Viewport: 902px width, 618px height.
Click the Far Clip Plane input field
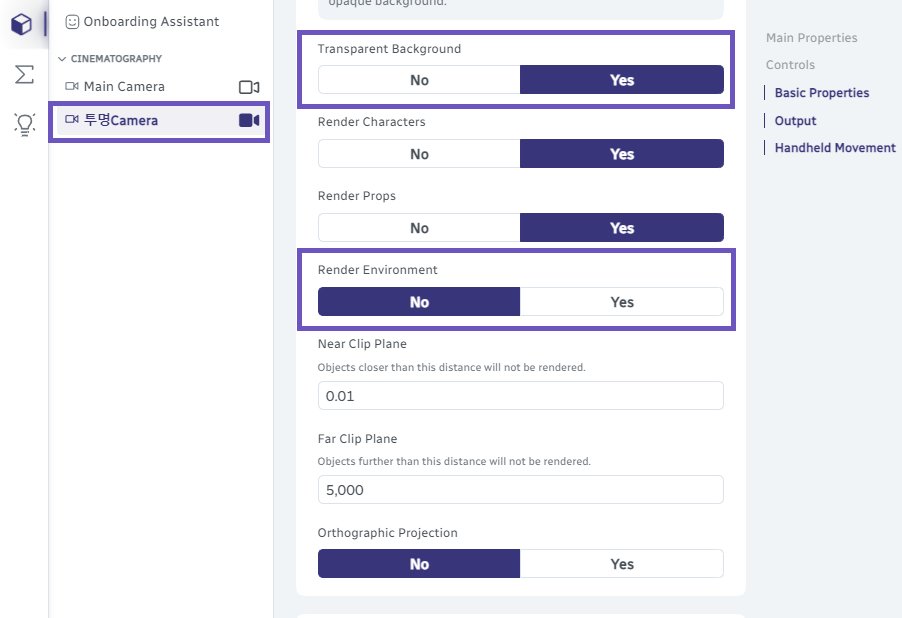[x=520, y=490]
